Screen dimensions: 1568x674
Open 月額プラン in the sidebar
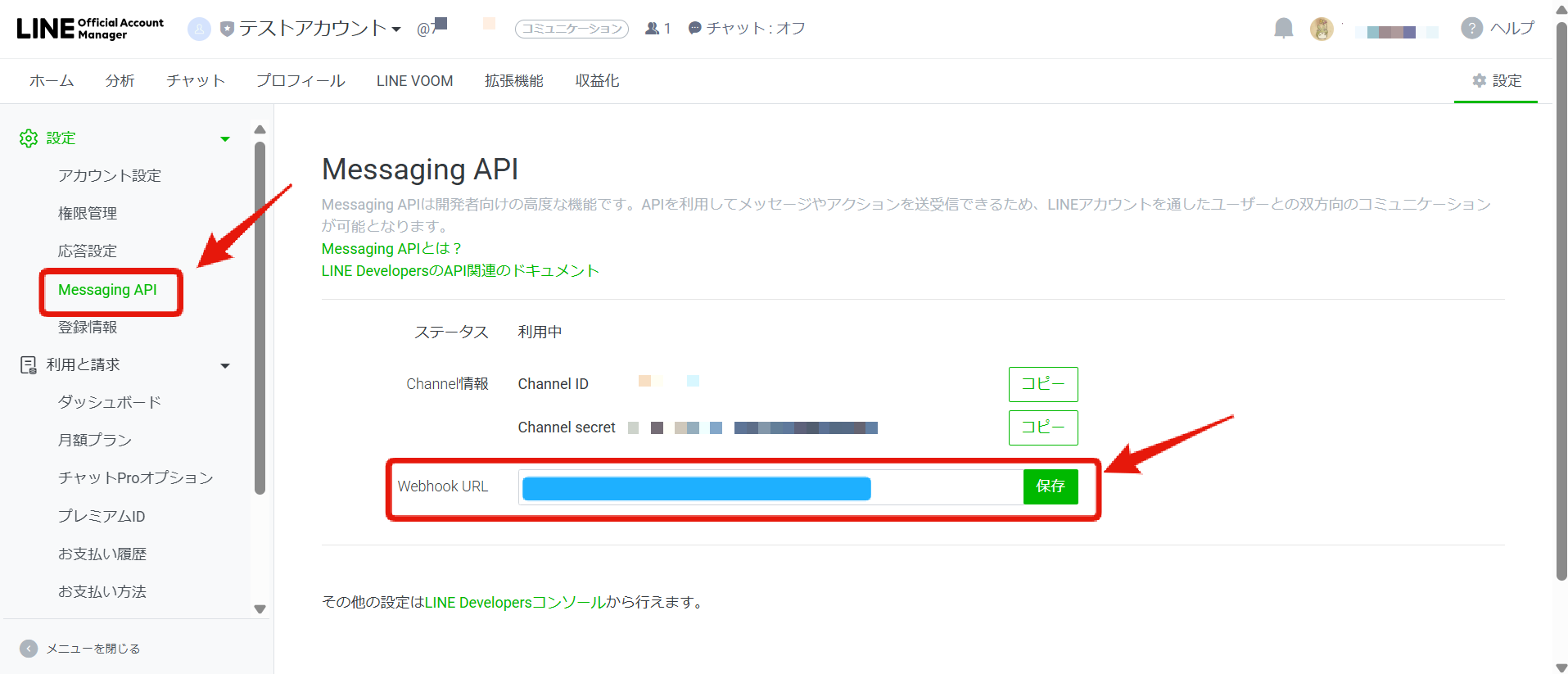pyautogui.click(x=95, y=441)
